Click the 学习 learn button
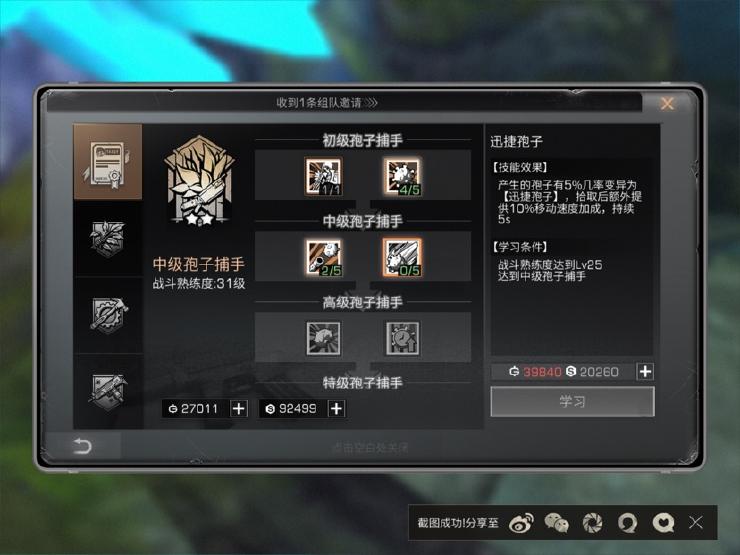This screenshot has height=555, width=740. click(x=572, y=402)
